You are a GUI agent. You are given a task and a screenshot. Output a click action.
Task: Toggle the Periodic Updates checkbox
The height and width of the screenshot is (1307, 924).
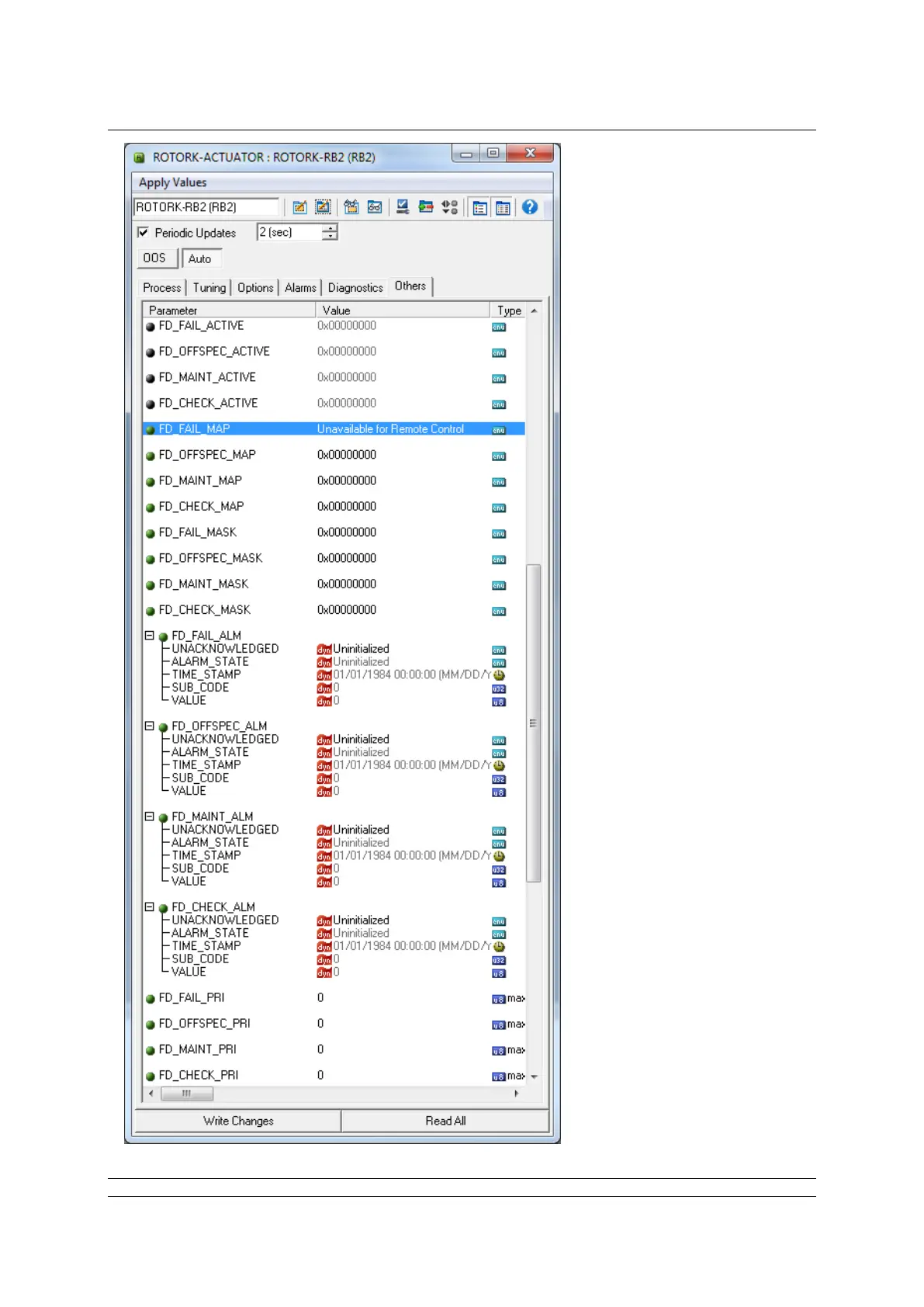coord(143,232)
